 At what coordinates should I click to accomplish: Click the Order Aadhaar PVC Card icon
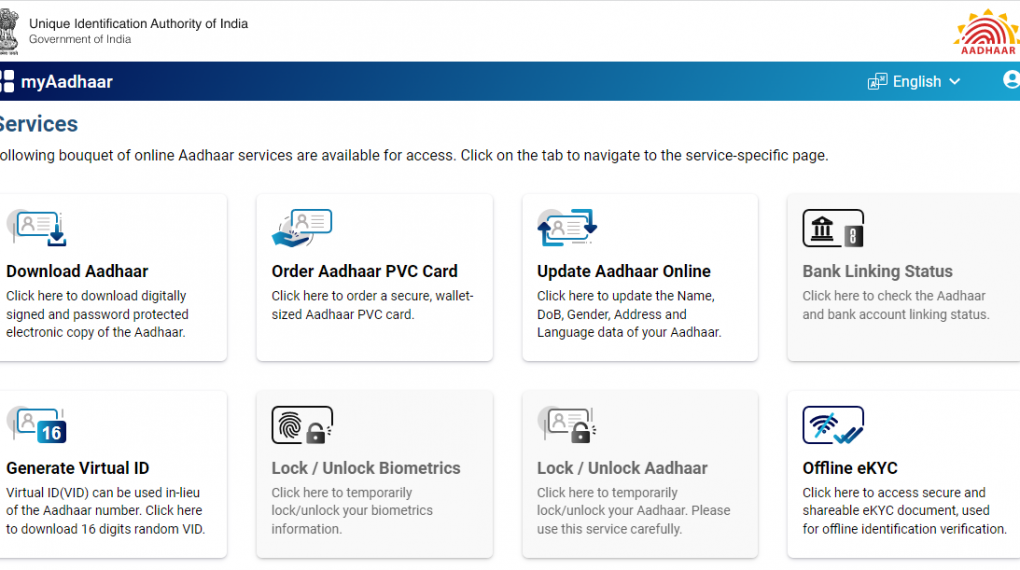tap(302, 228)
